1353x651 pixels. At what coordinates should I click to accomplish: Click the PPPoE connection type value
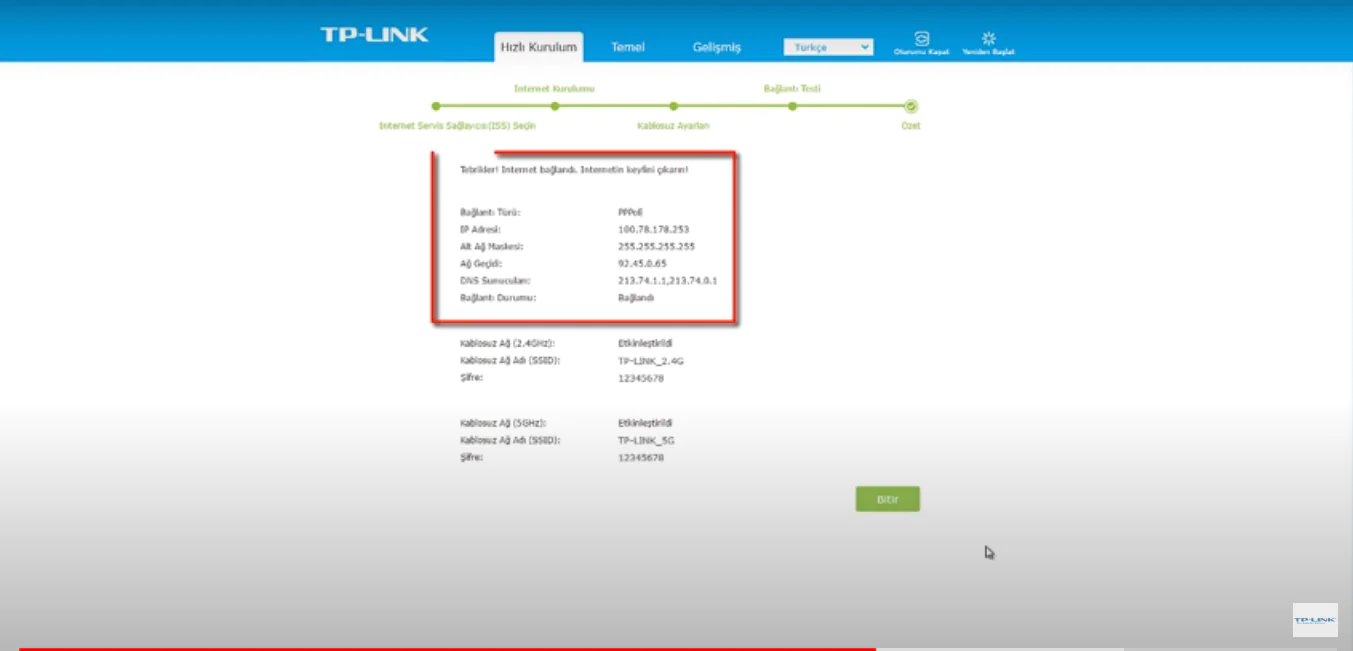coord(630,212)
